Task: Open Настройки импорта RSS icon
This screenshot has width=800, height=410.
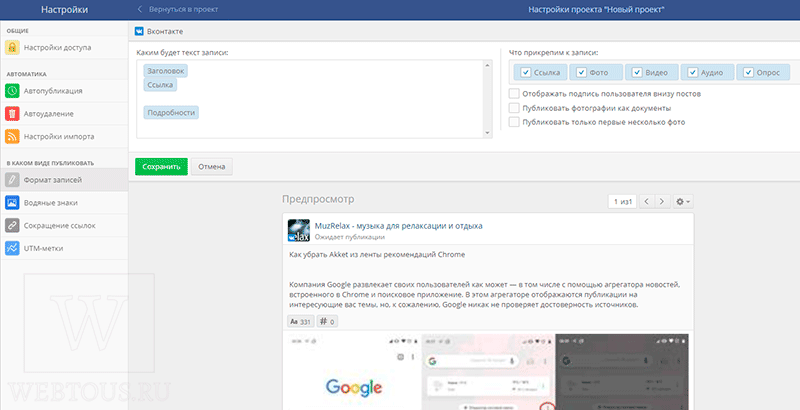Action: click(x=12, y=137)
